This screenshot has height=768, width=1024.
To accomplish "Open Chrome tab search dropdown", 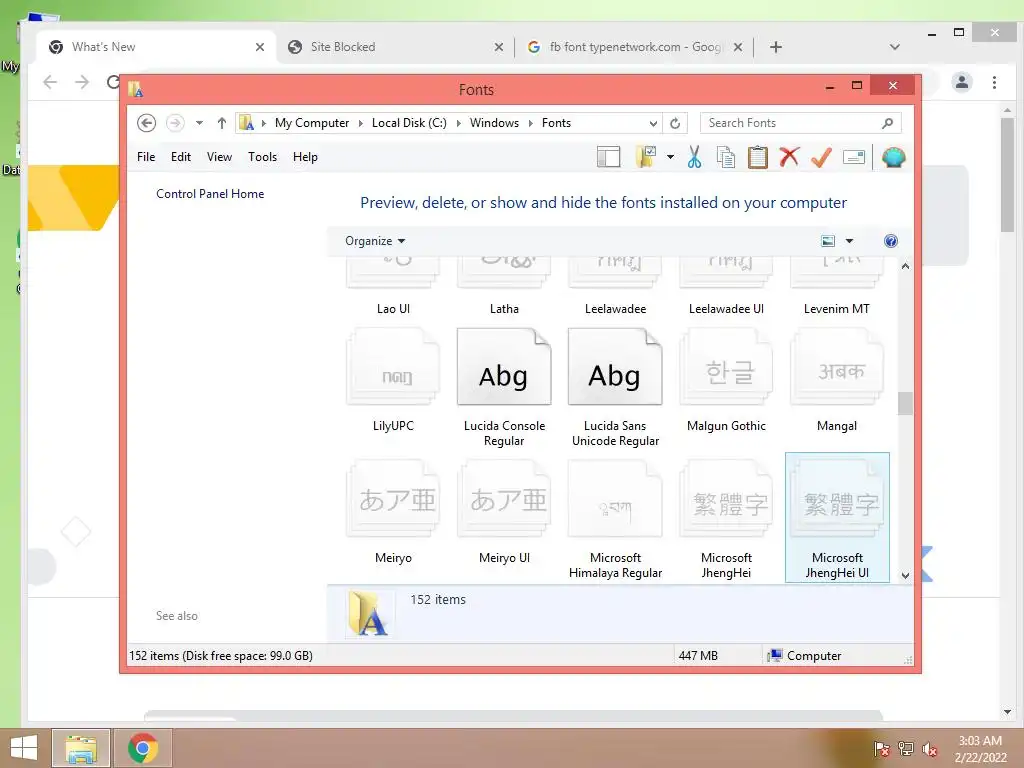I will coord(895,47).
